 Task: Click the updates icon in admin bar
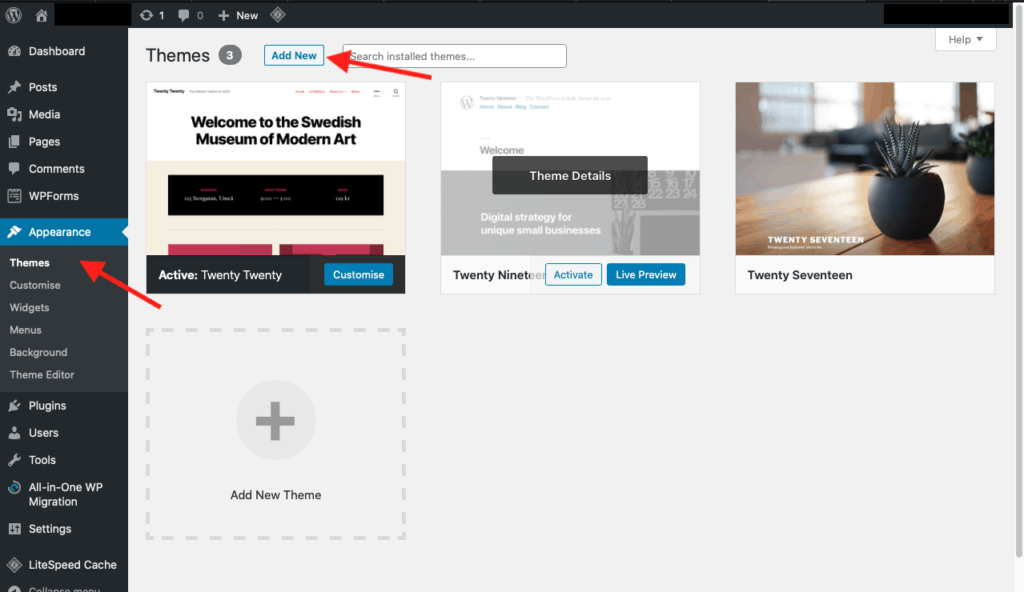[x=146, y=15]
